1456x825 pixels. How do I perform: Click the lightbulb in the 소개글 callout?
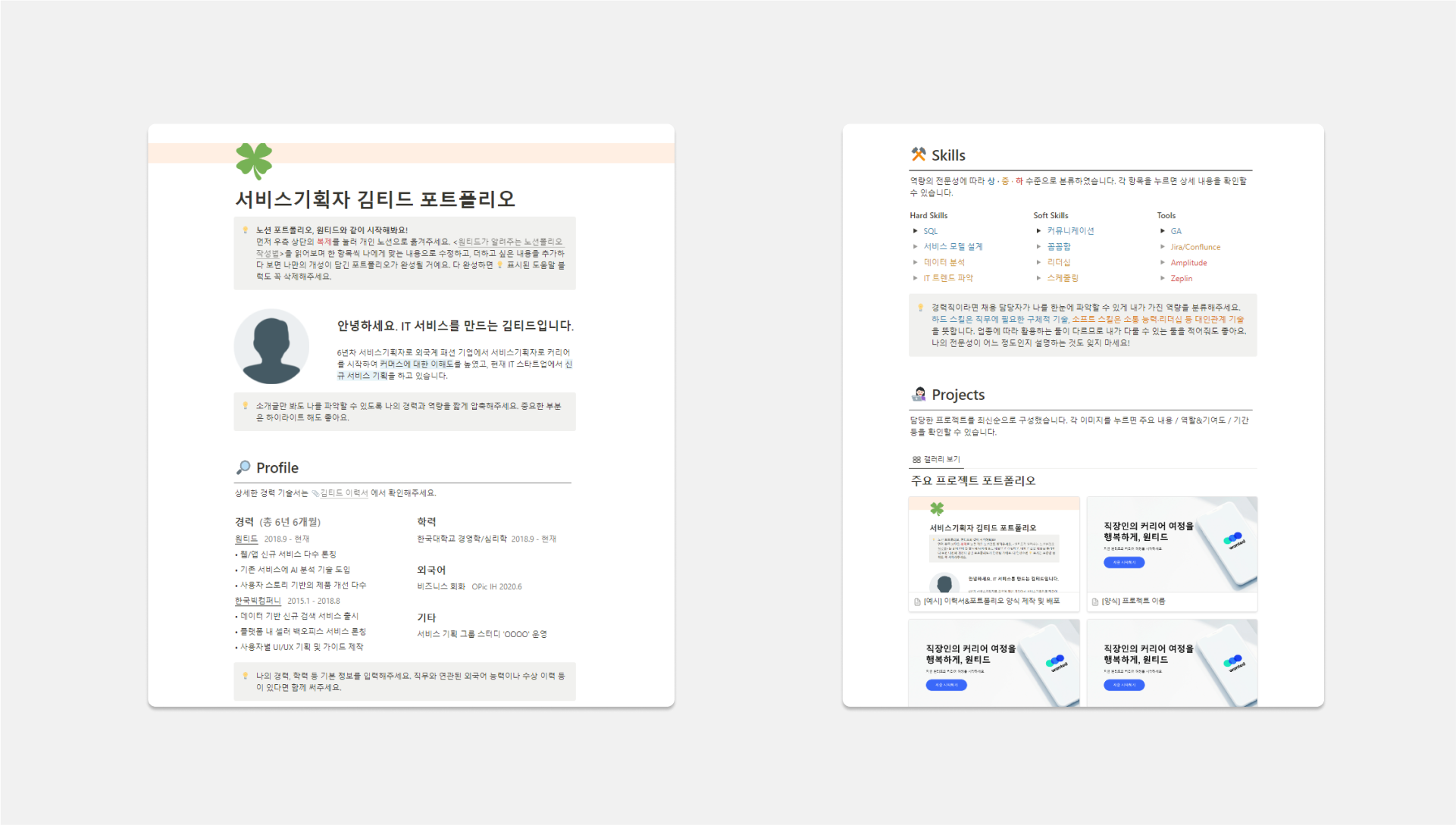(245, 405)
